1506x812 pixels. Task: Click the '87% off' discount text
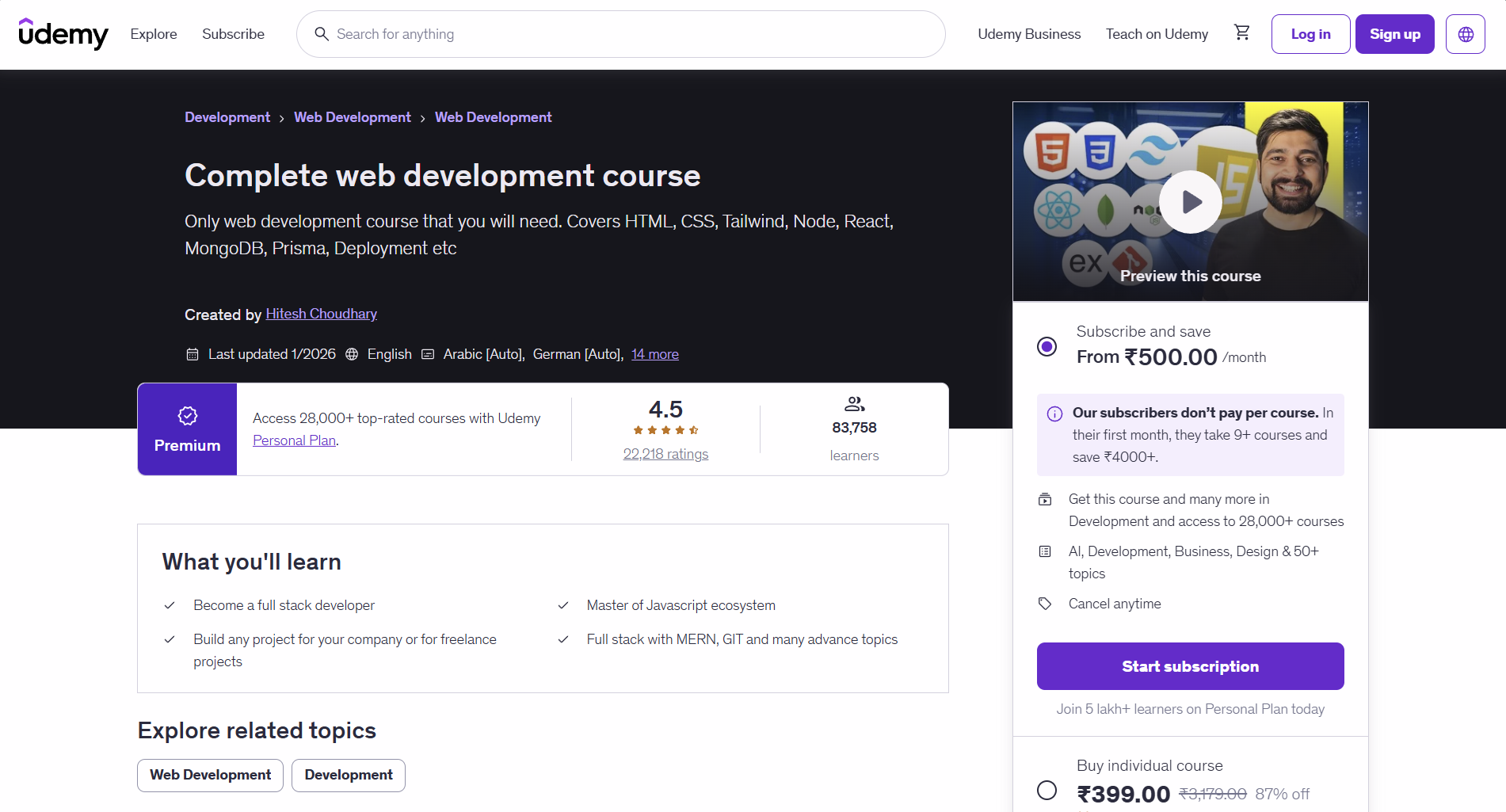[1282, 794]
